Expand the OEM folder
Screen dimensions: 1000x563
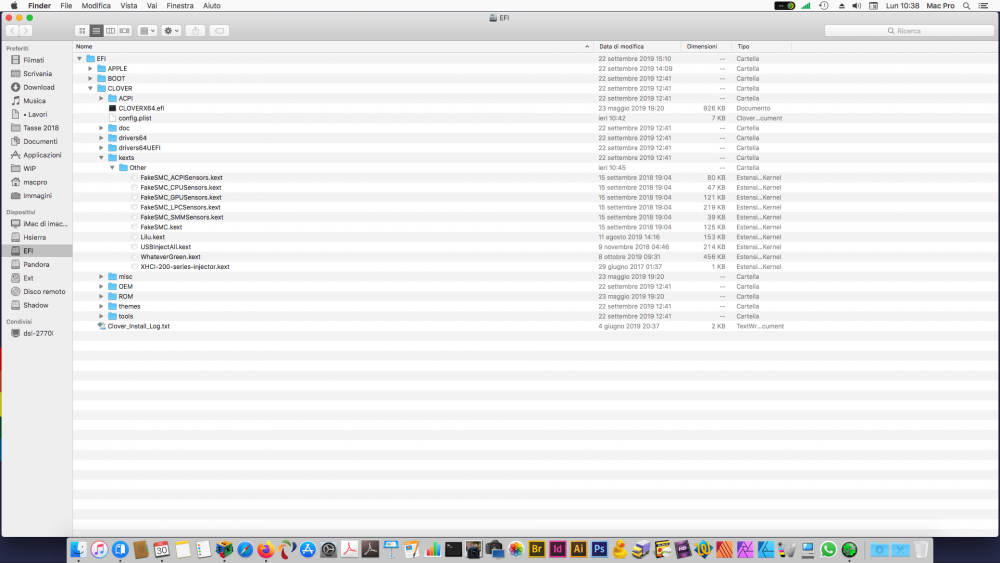(x=101, y=286)
